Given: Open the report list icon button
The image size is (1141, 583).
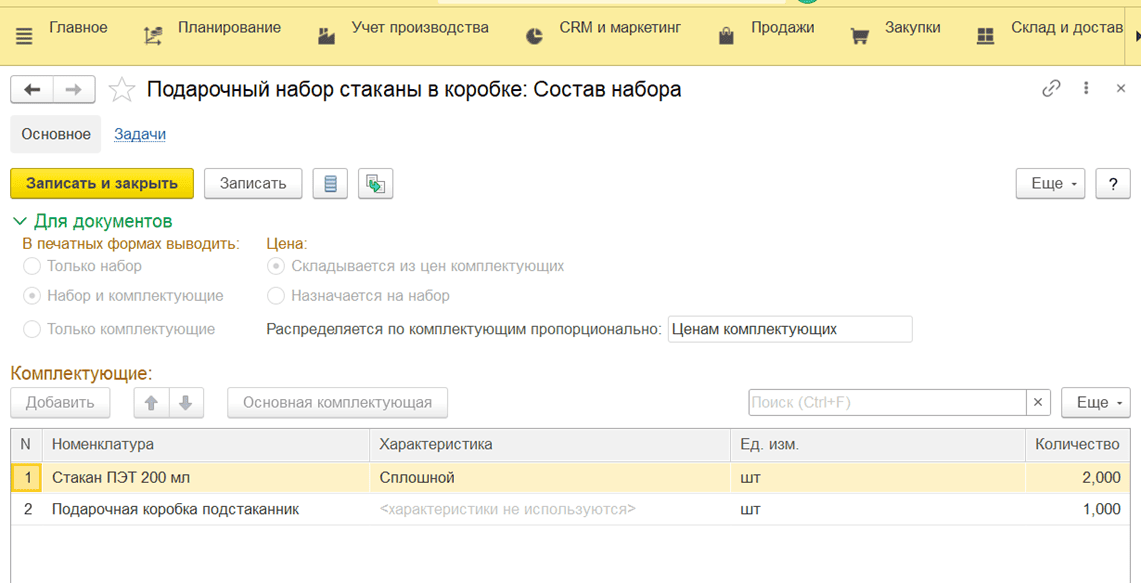Looking at the screenshot, I should [330, 184].
